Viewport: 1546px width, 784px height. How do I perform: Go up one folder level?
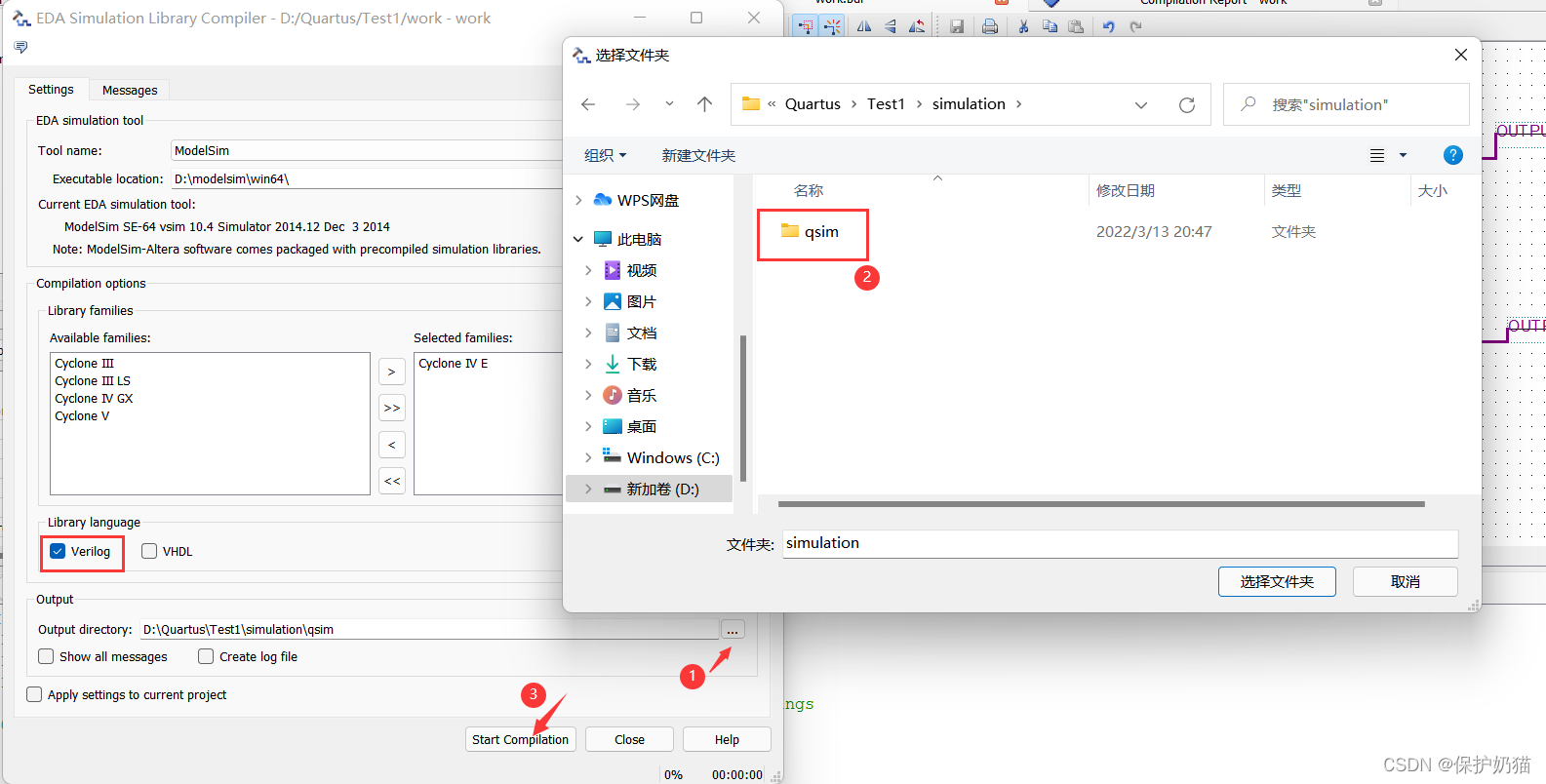704,104
